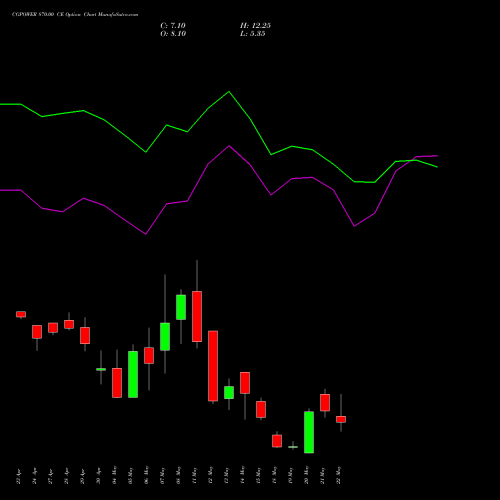The image size is (500, 500).
Task: Click the '22 May' date label
Action: click(x=339, y=475)
